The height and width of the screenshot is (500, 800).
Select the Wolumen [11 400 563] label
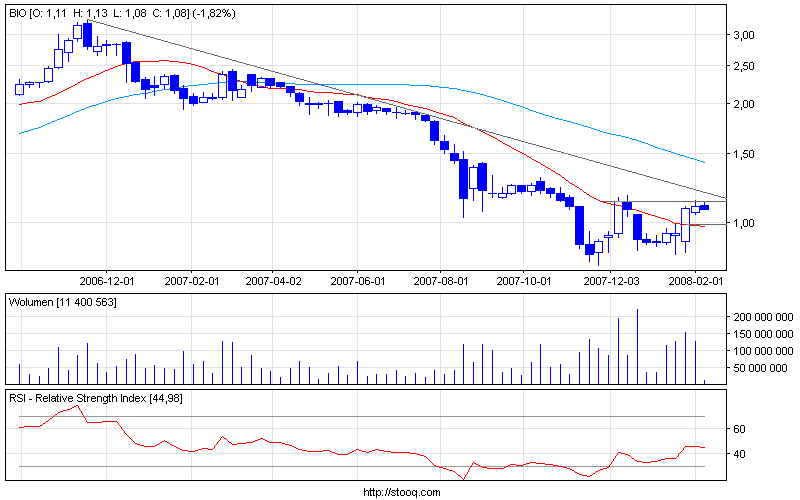(x=63, y=303)
